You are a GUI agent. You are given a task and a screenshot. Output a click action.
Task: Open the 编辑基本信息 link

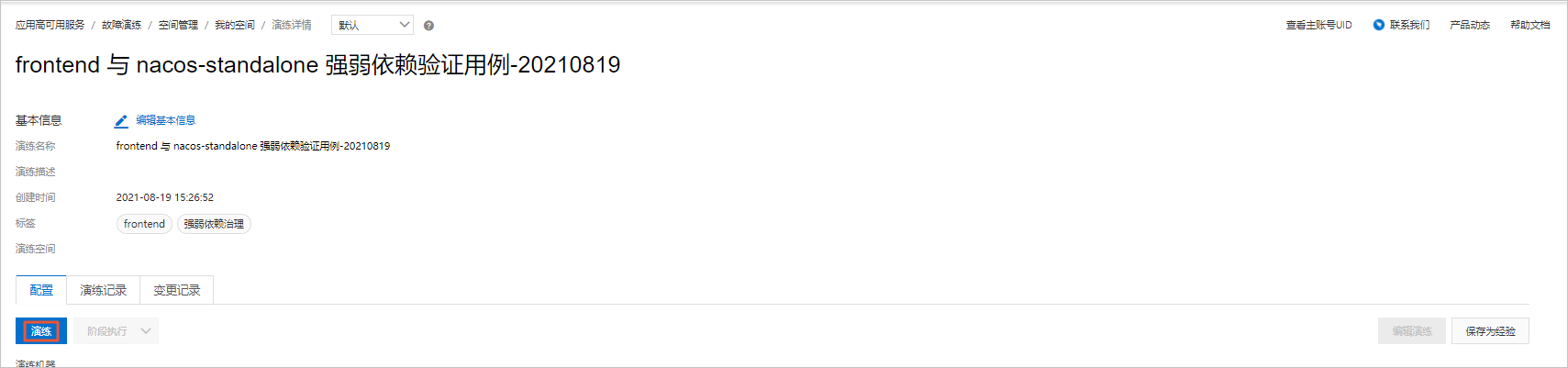165,120
